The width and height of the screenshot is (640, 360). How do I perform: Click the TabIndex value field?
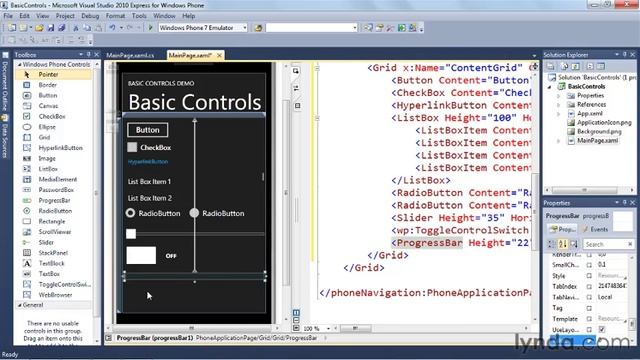pyautogui.click(x=611, y=286)
